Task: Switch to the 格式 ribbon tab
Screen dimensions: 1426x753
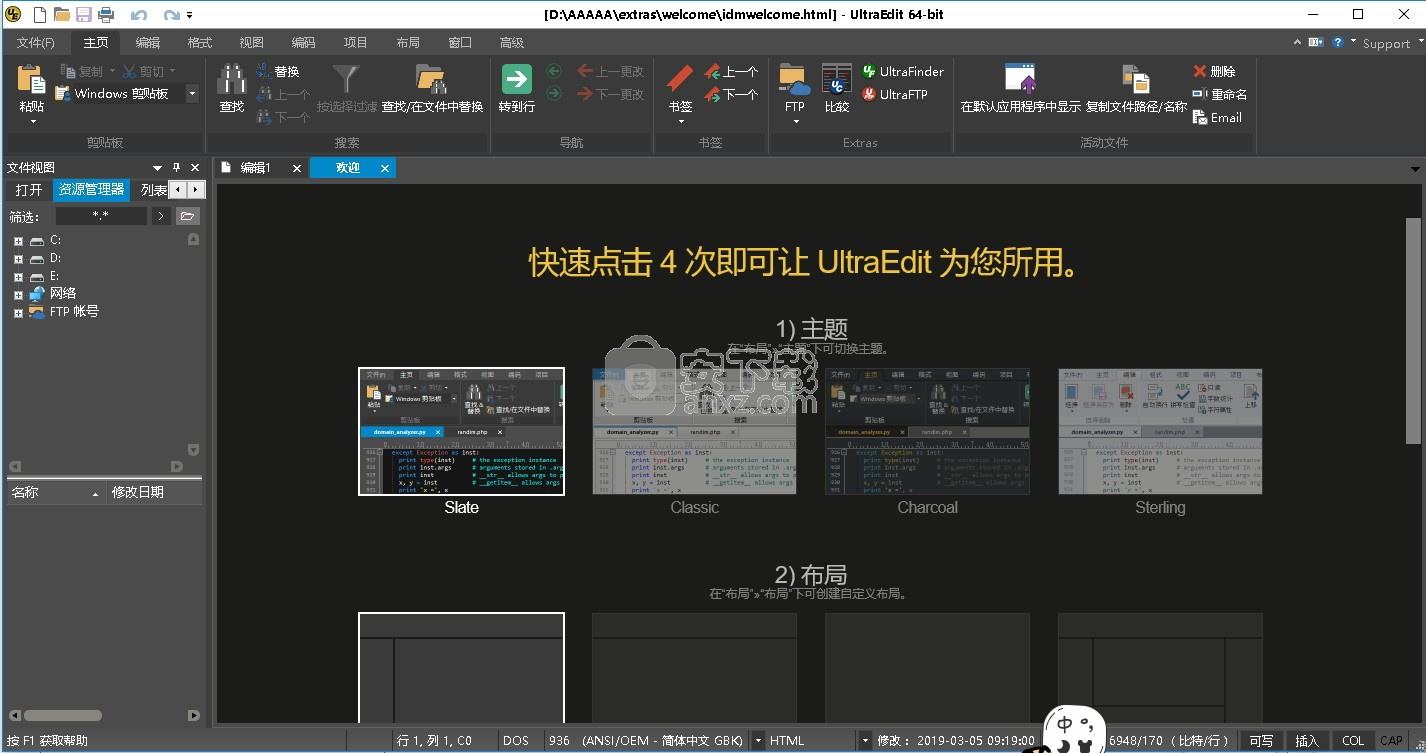Action: pyautogui.click(x=200, y=43)
